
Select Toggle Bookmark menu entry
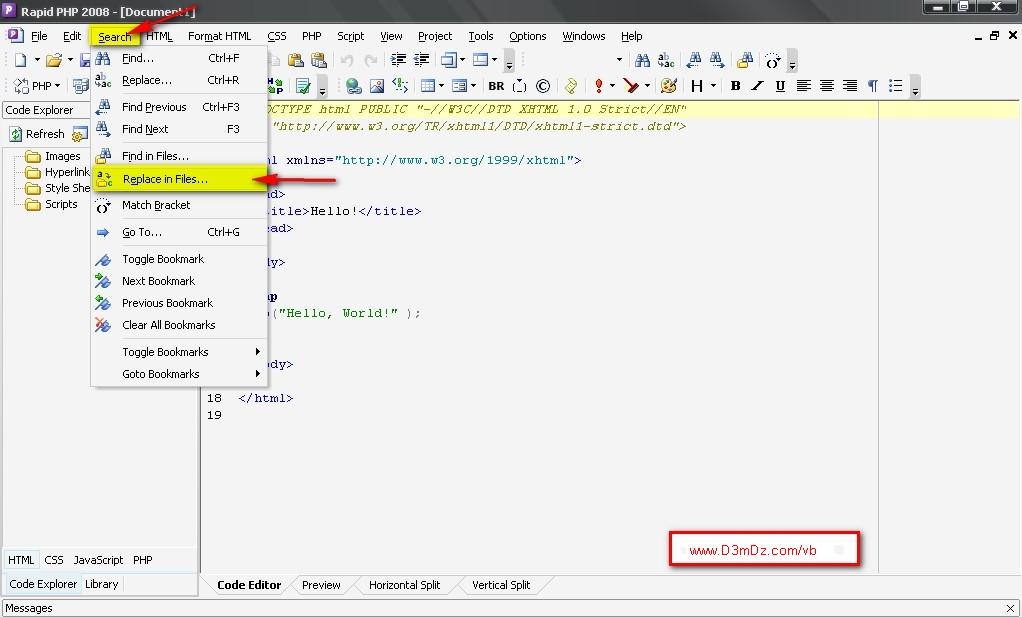coord(179,259)
